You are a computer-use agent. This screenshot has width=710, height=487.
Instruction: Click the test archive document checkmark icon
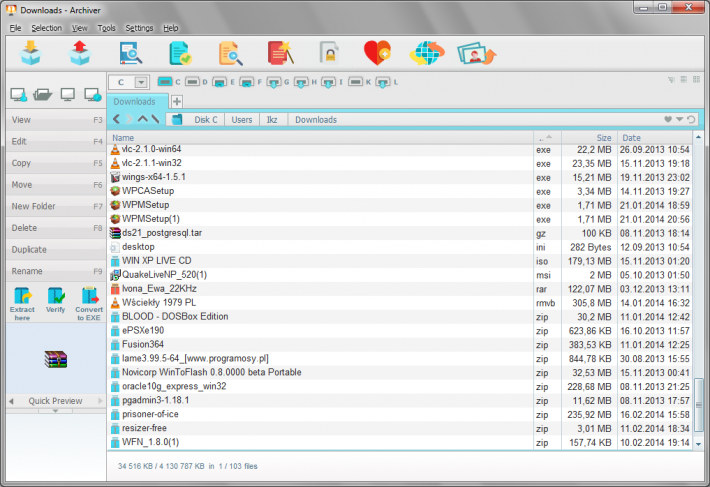pyautogui.click(x=180, y=53)
